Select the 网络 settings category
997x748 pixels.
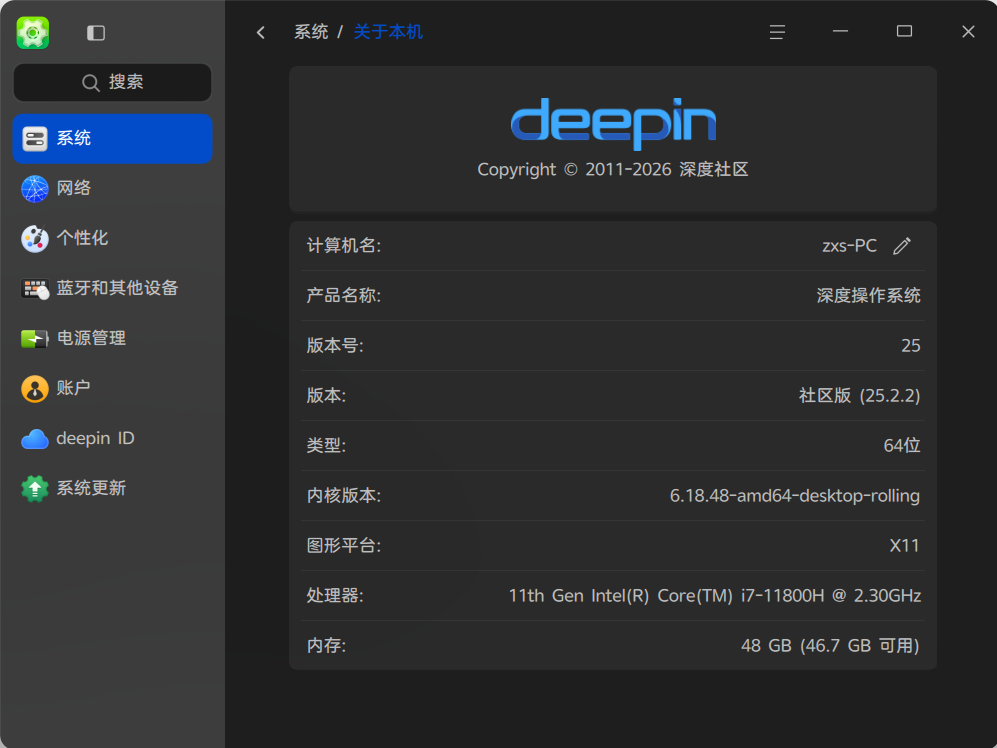pyautogui.click(x=113, y=188)
